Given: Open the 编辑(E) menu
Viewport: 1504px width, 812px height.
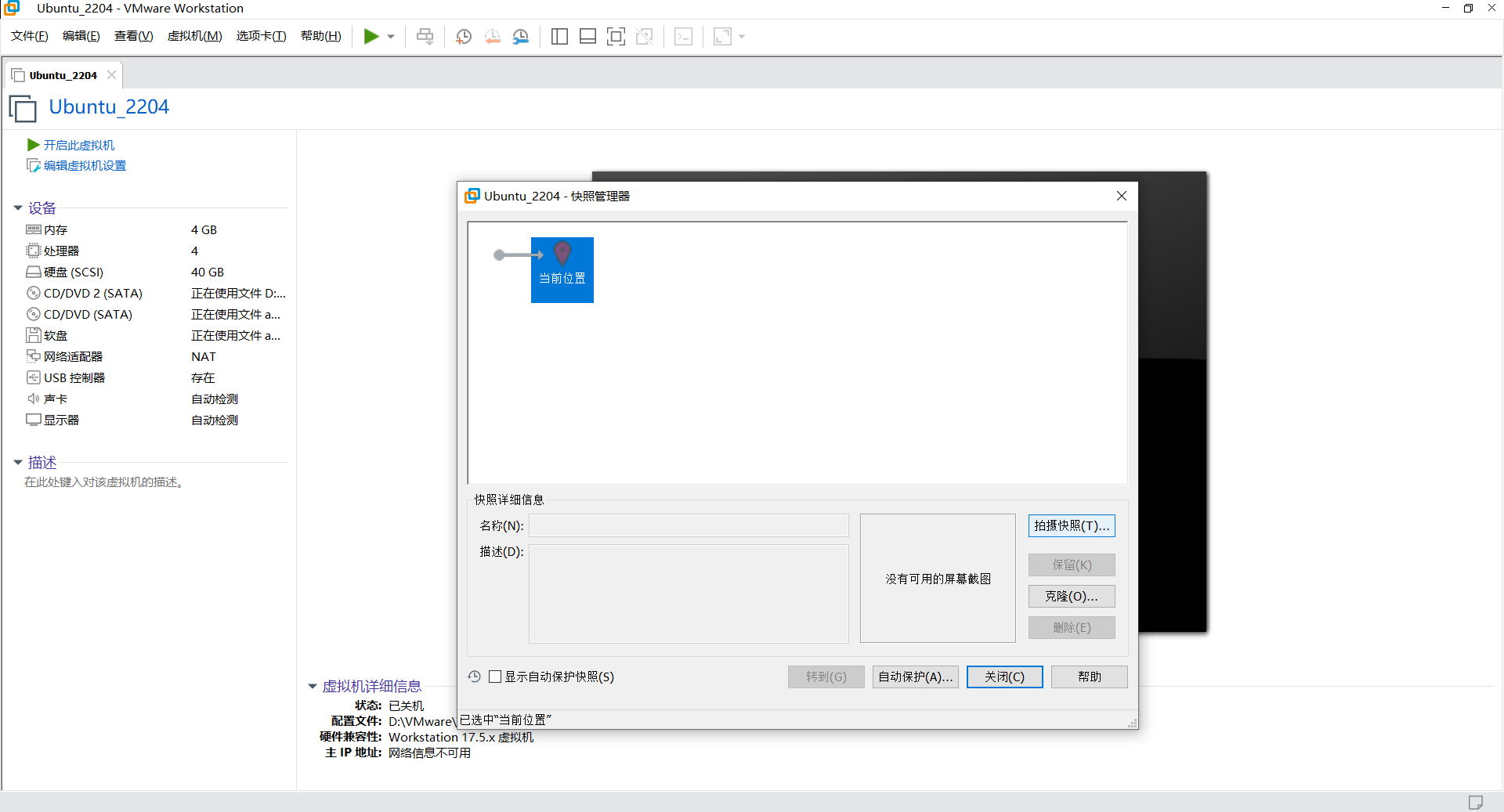Looking at the screenshot, I should [x=81, y=36].
